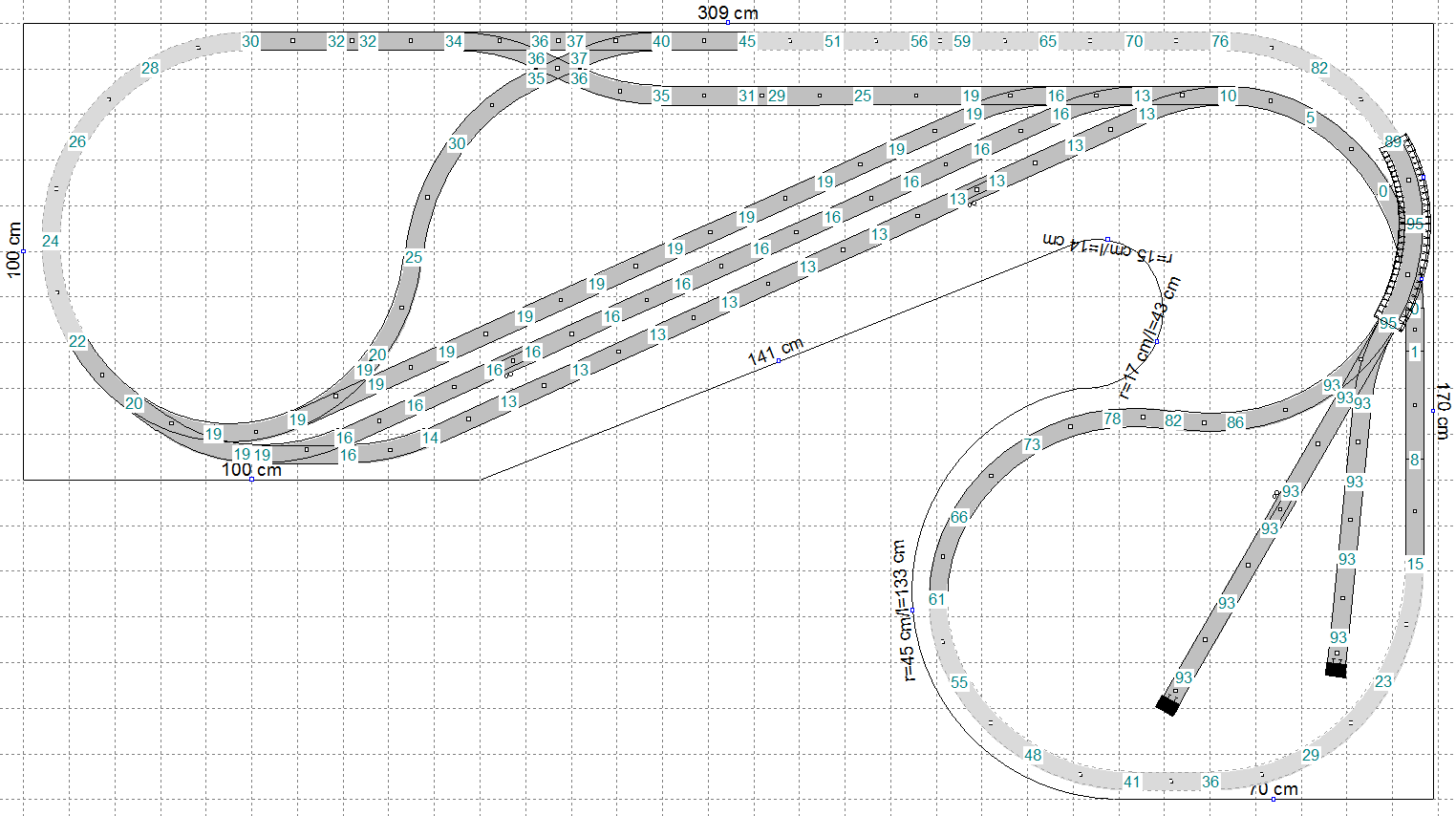This screenshot has width=1456, height=816.
Task: Click track height marker 8
Action: (1415, 460)
